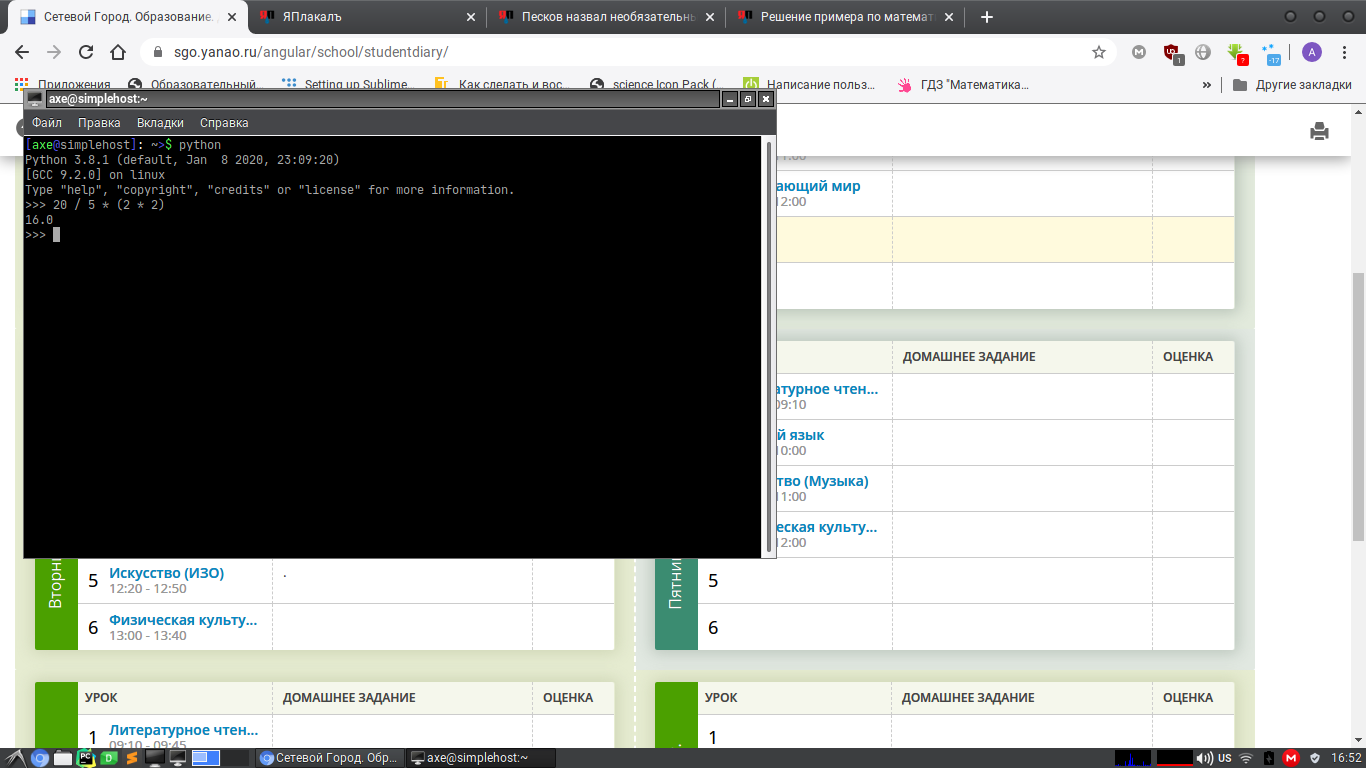Image resolution: width=1366 pixels, height=768 pixels.
Task: Open the file manager from the taskbar
Action: coord(63,758)
